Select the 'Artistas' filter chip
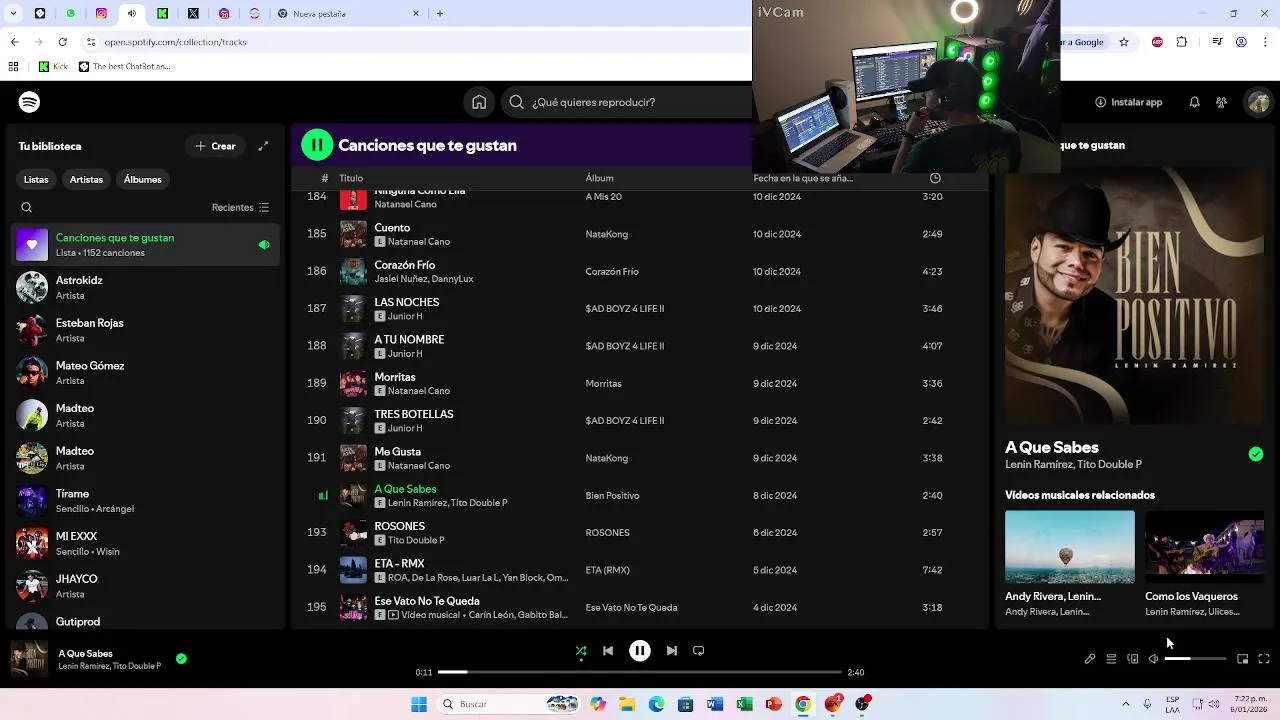Image resolution: width=1280 pixels, height=720 pixels. [86, 179]
